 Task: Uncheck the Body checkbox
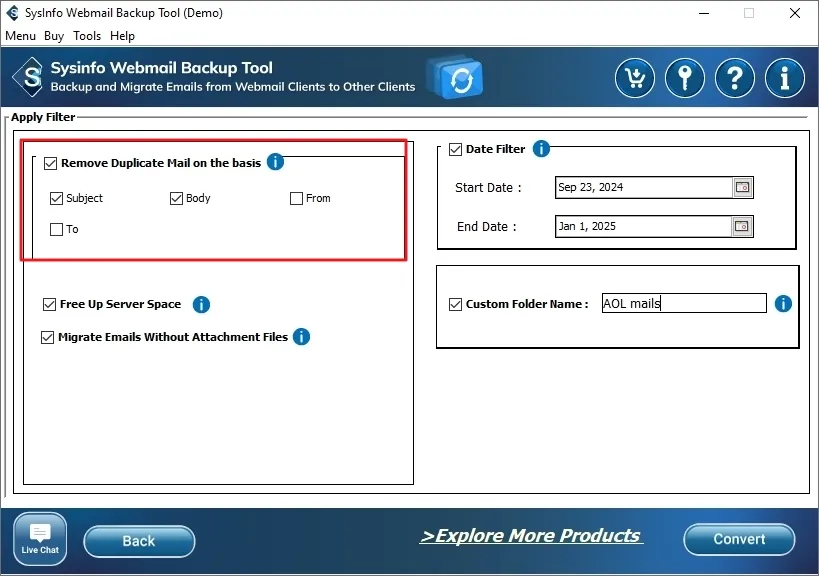(x=176, y=198)
